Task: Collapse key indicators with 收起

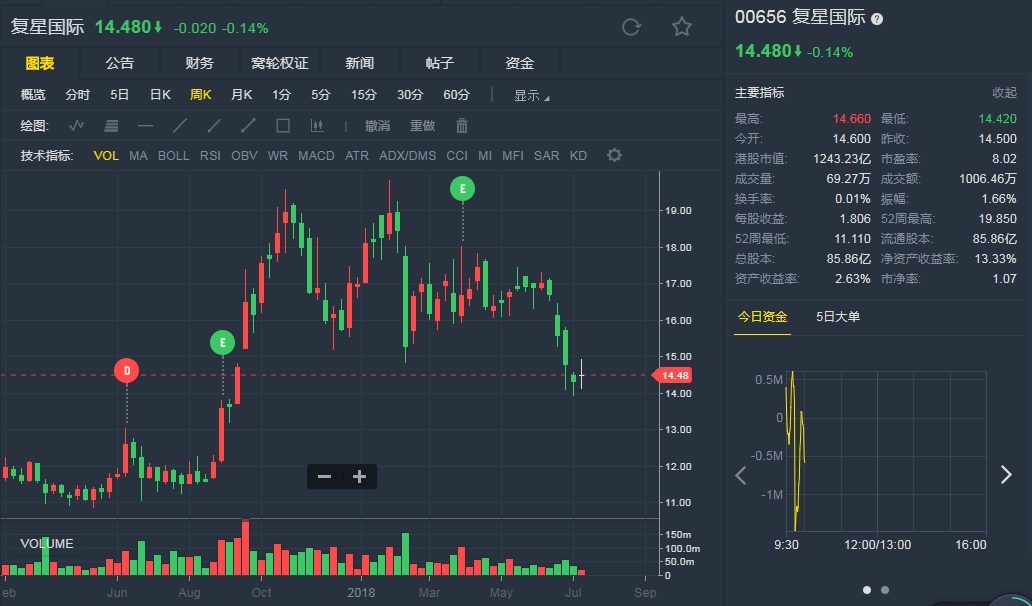Action: click(1004, 92)
